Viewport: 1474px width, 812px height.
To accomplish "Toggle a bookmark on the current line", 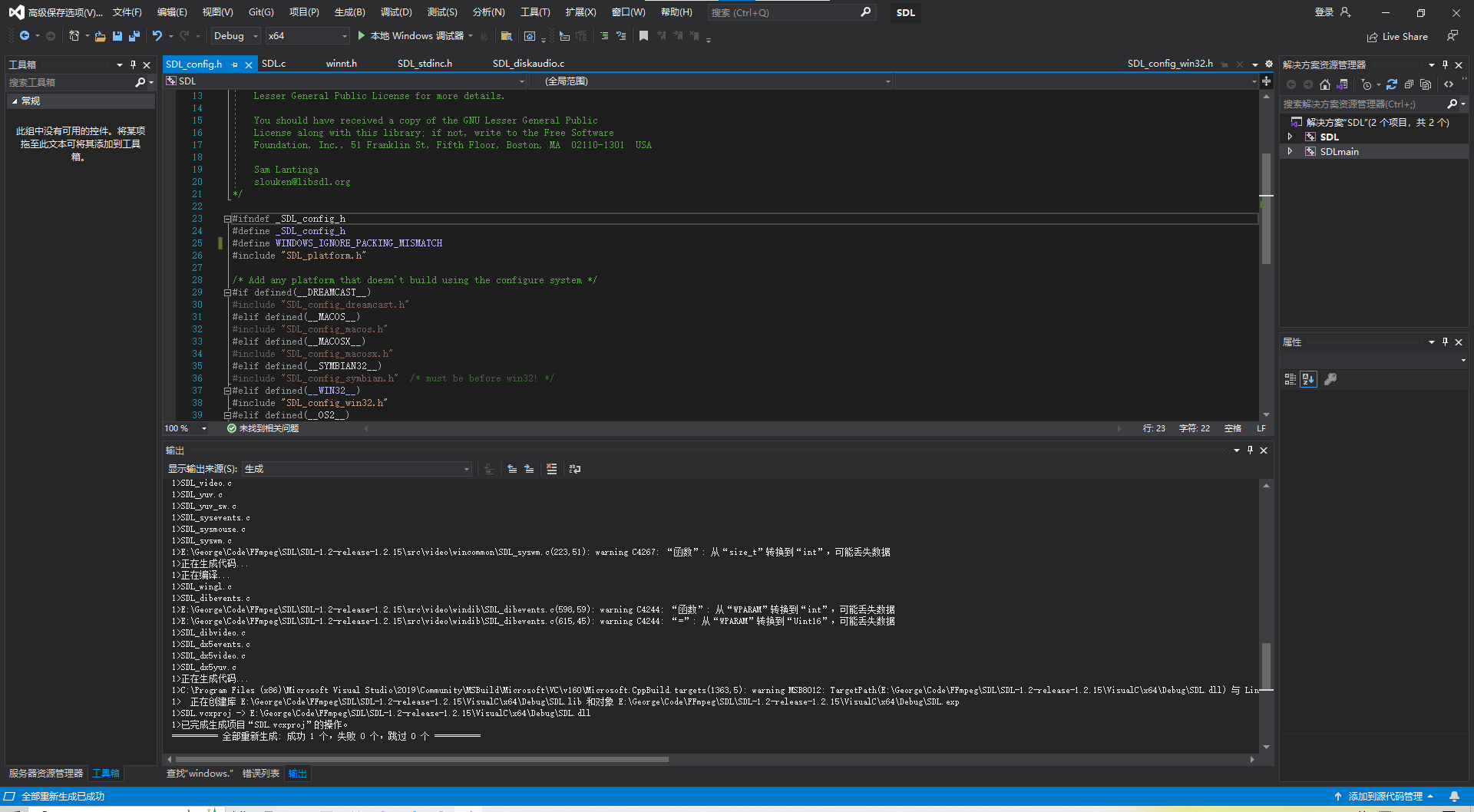I will pos(643,36).
